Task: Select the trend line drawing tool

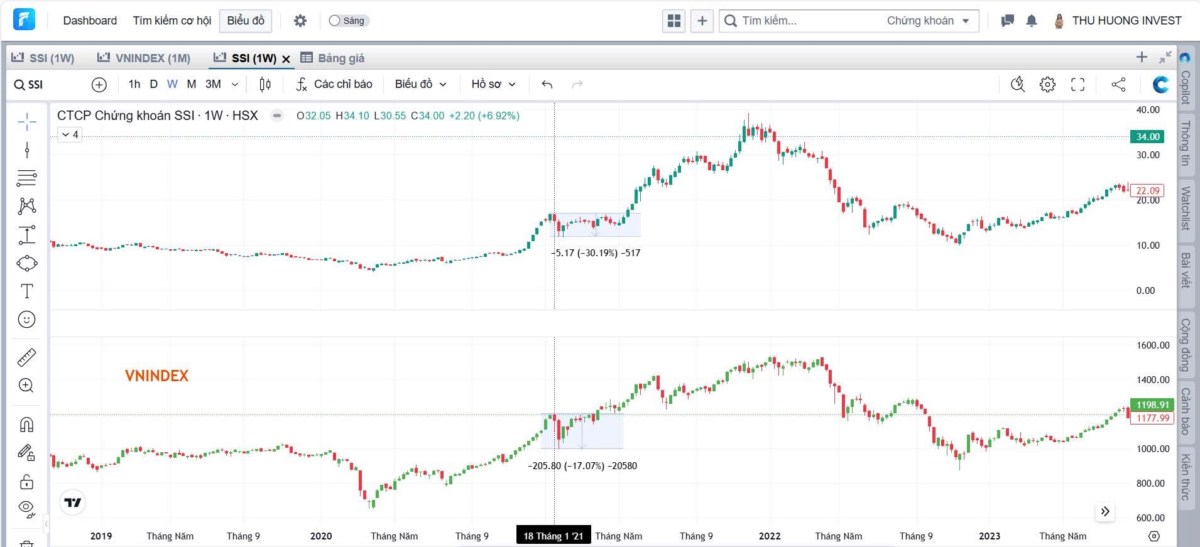Action: (x=27, y=150)
